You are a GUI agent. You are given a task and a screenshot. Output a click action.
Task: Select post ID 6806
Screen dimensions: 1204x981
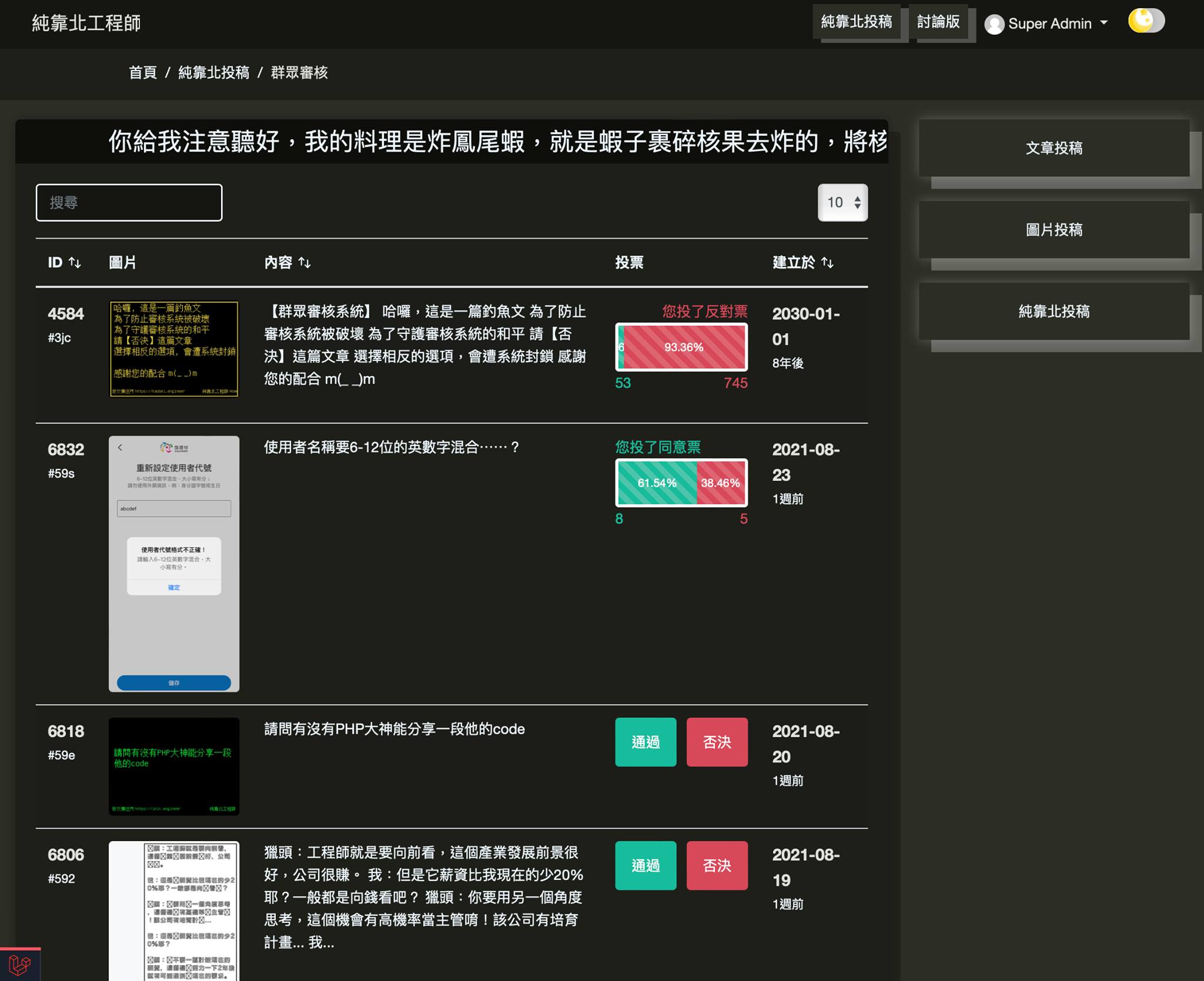coord(66,855)
